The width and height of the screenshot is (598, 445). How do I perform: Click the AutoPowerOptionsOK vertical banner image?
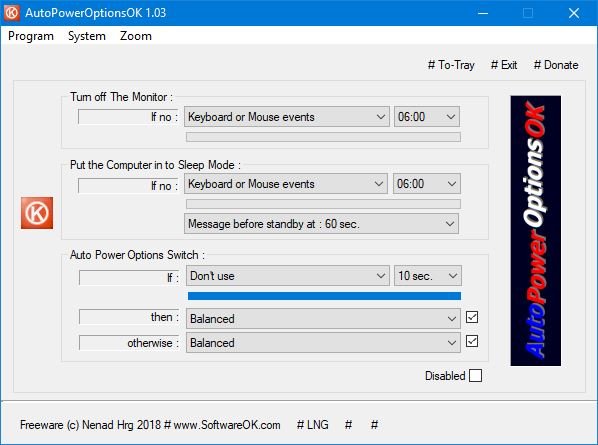tap(535, 231)
